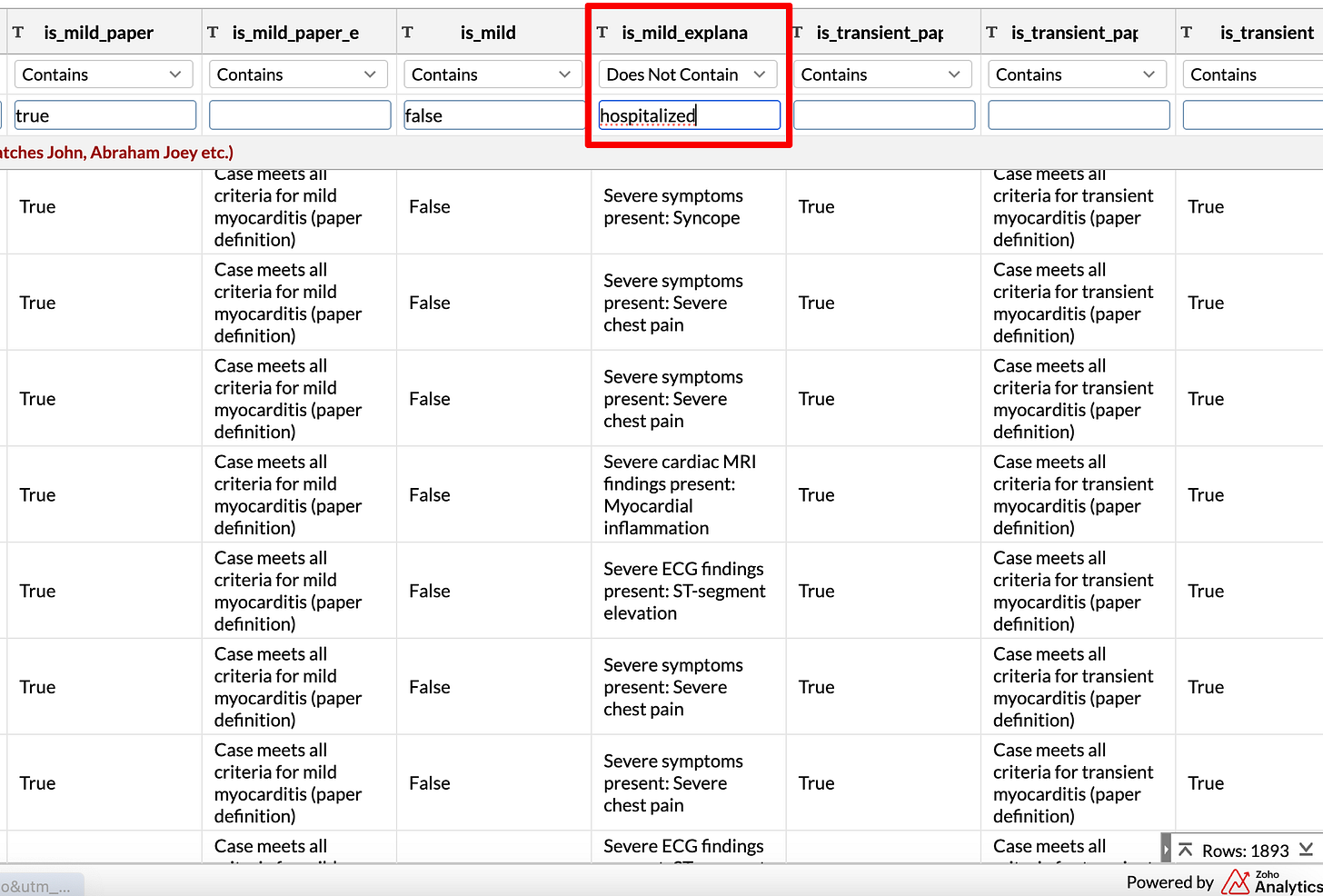Image resolution: width=1323 pixels, height=896 pixels.
Task: Click the text-type icon of is_mild_paper column
Action: coord(18,33)
